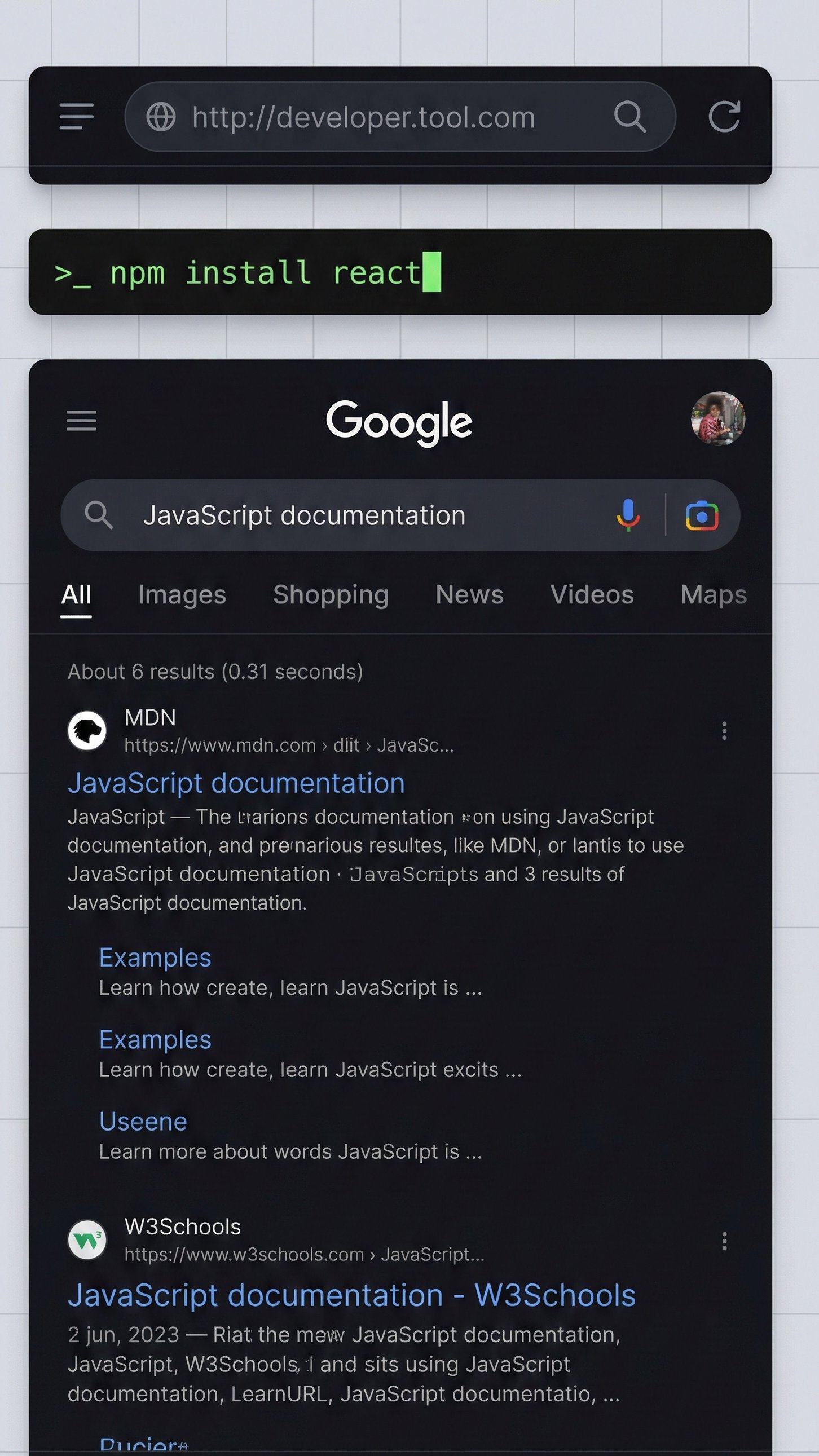Switch to the Shopping tab

pyautogui.click(x=331, y=594)
